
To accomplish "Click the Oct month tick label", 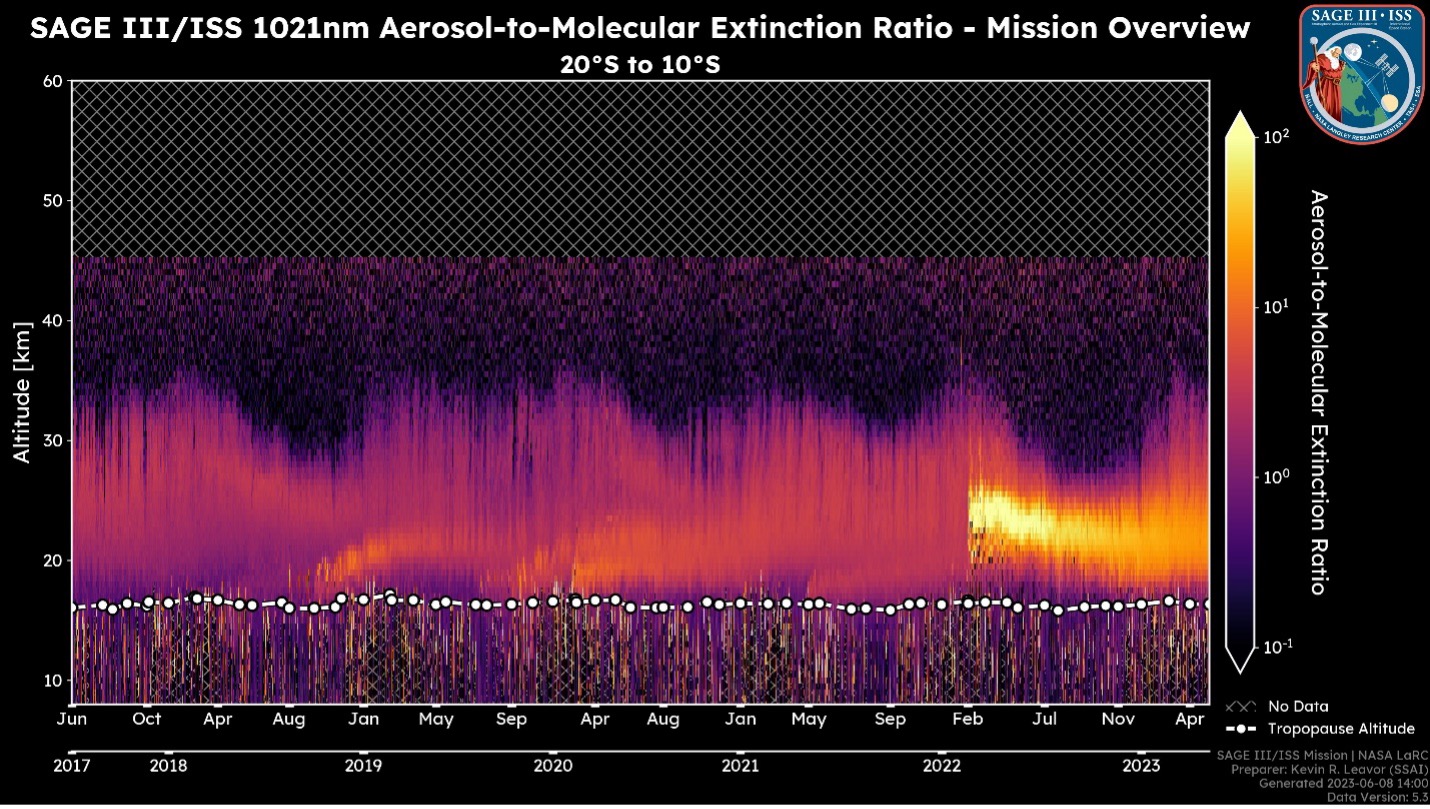I will click(147, 719).
